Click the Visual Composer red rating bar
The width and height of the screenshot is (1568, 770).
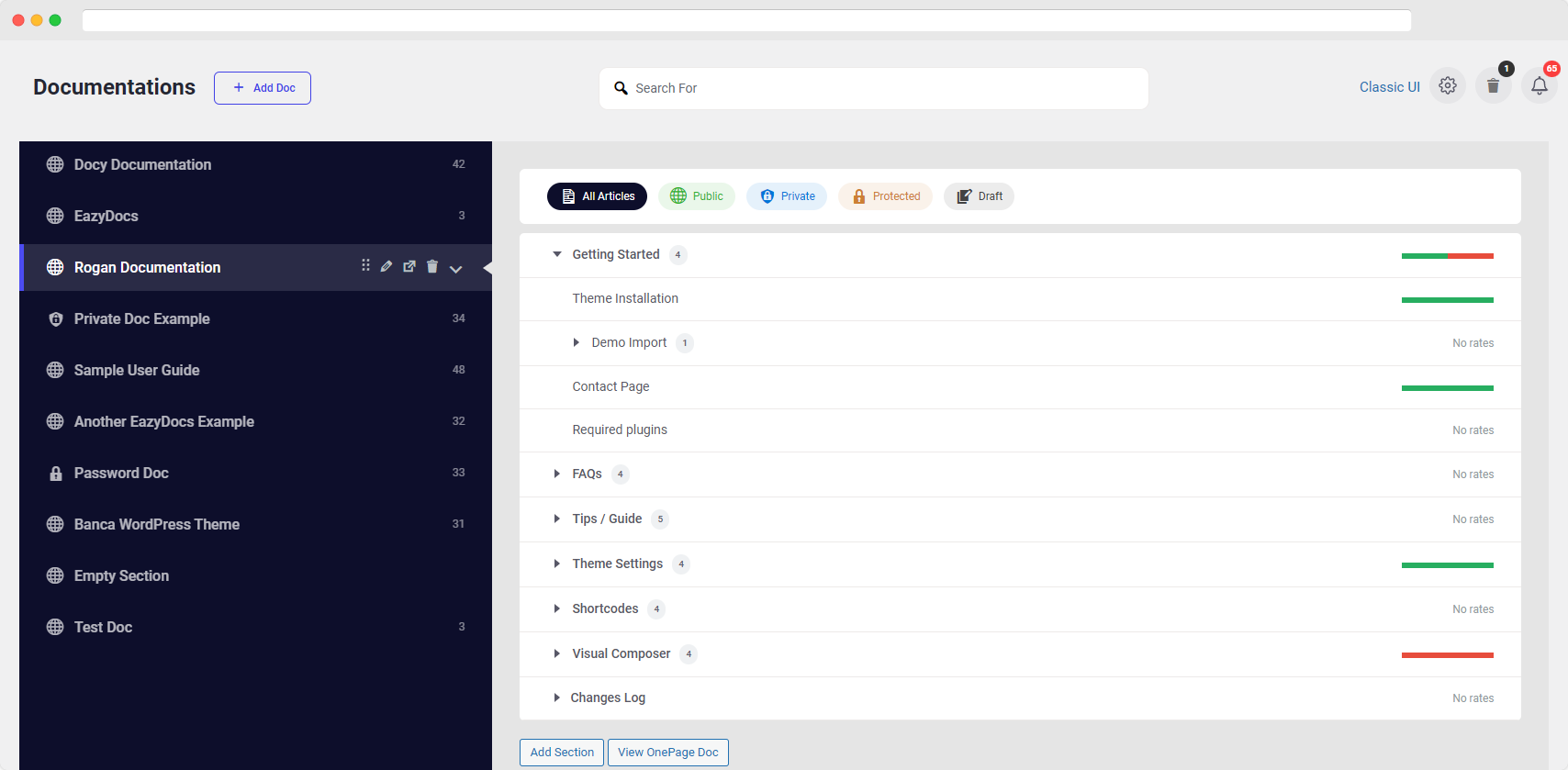pyautogui.click(x=1448, y=655)
